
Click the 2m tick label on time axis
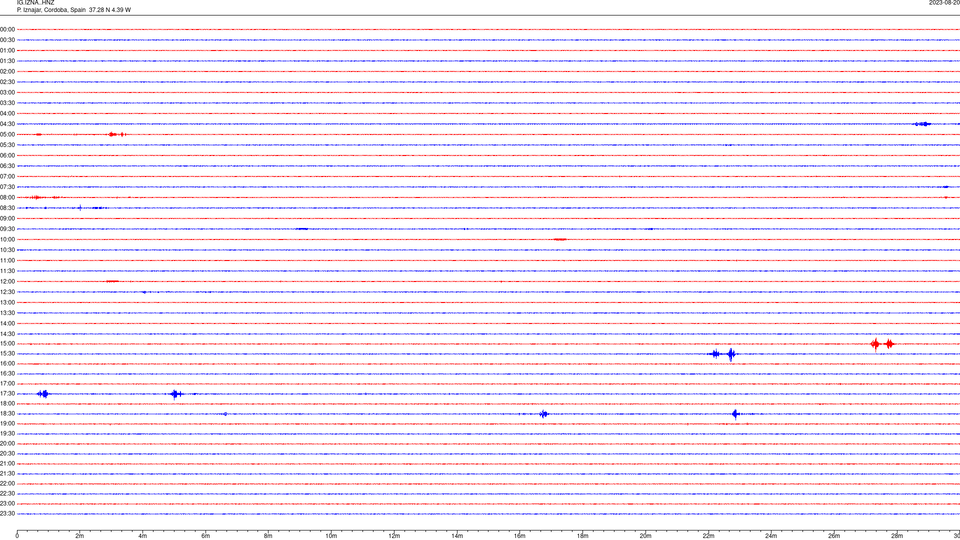[x=80, y=536]
